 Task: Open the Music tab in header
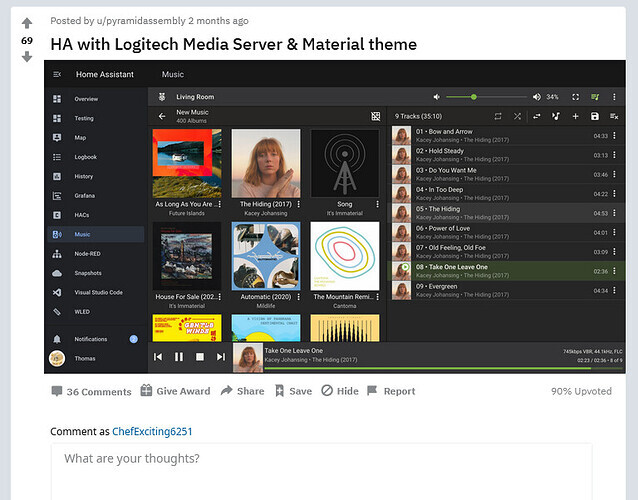[173, 74]
